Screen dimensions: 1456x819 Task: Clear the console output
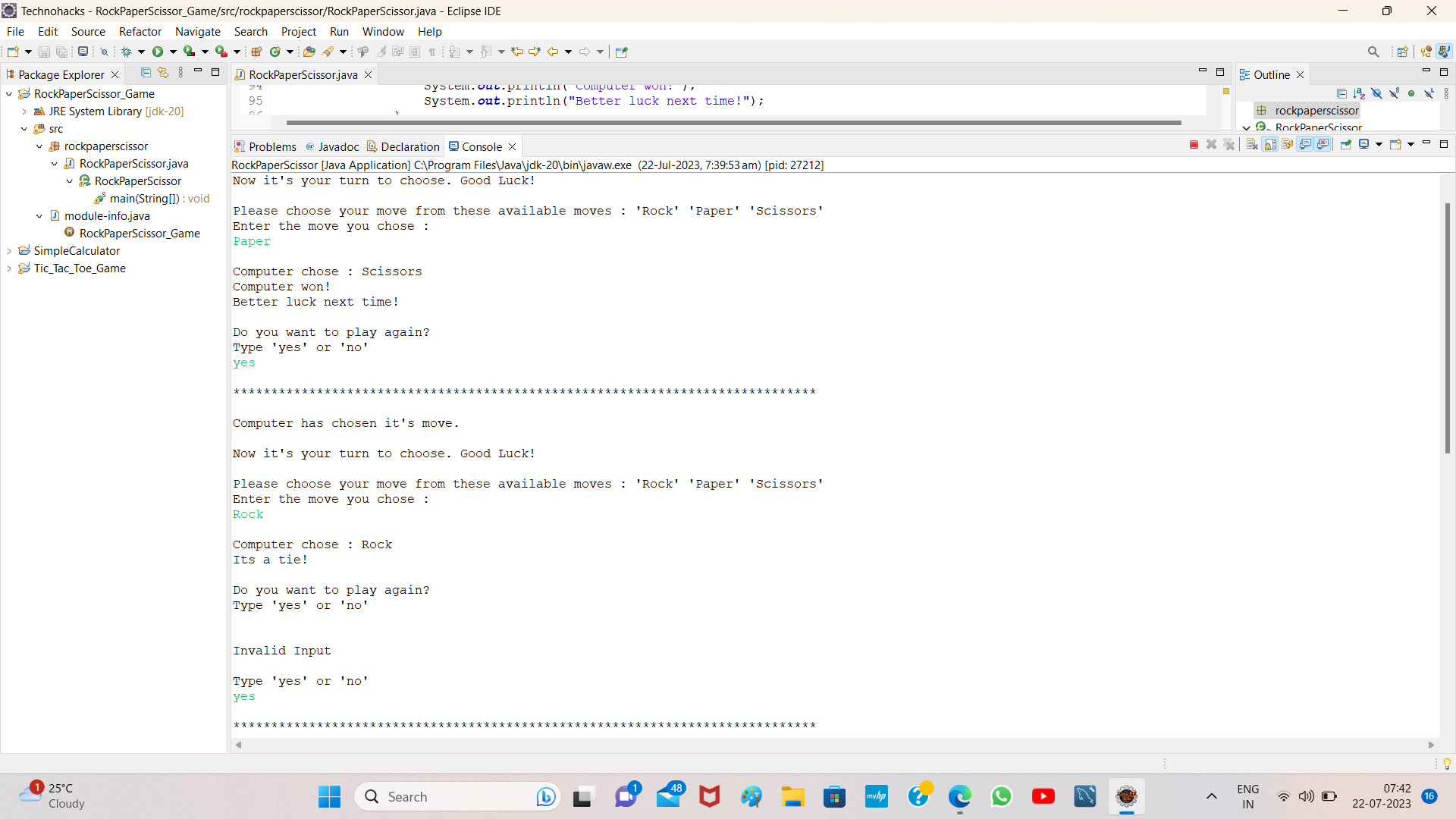coord(1251,144)
